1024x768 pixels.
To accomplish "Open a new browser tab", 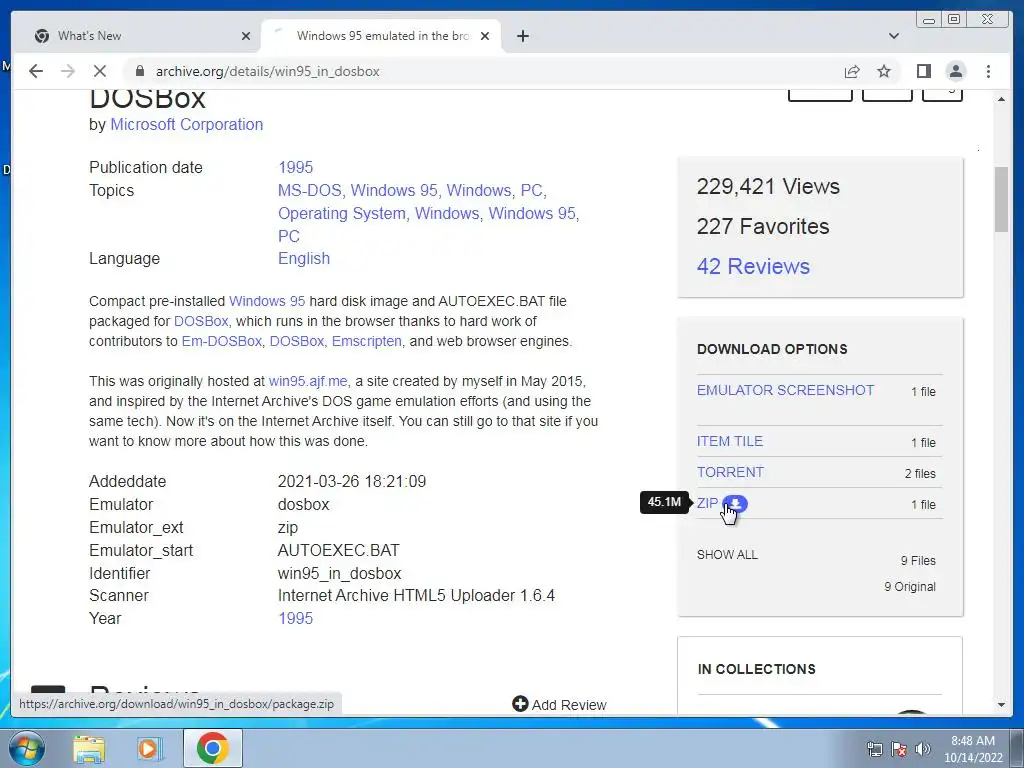I will (522, 36).
